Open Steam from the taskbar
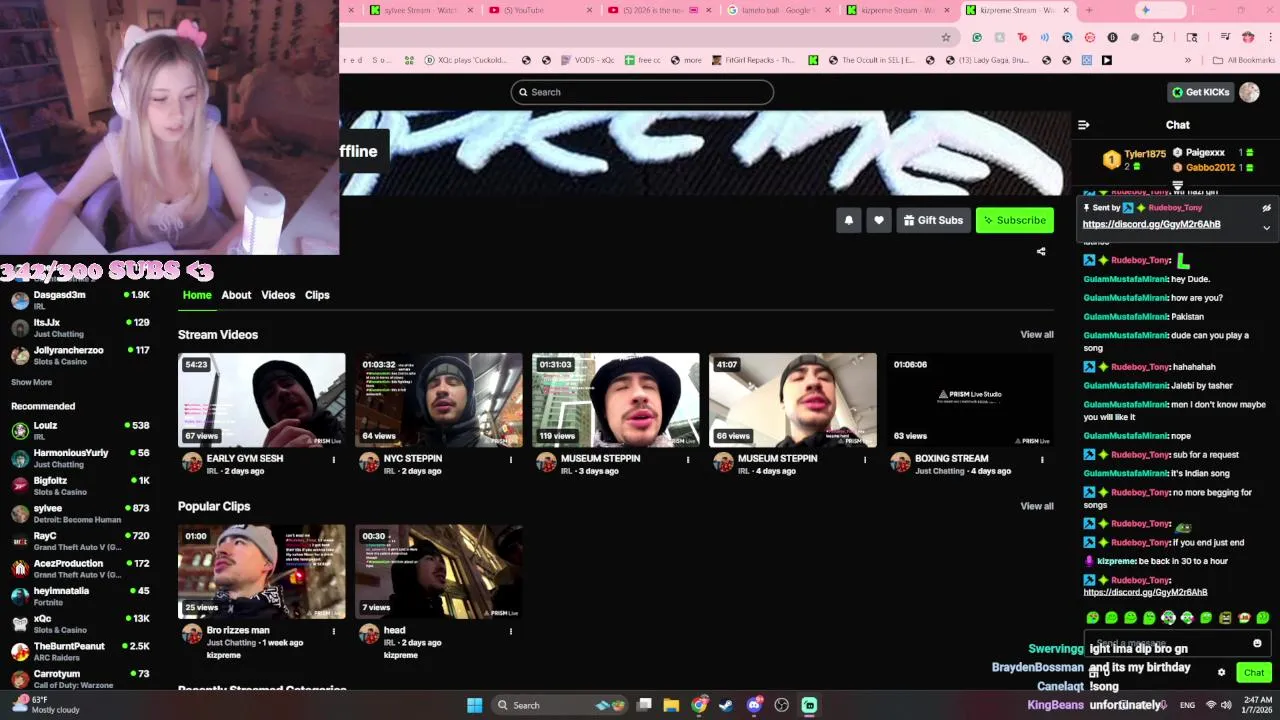 (726, 705)
